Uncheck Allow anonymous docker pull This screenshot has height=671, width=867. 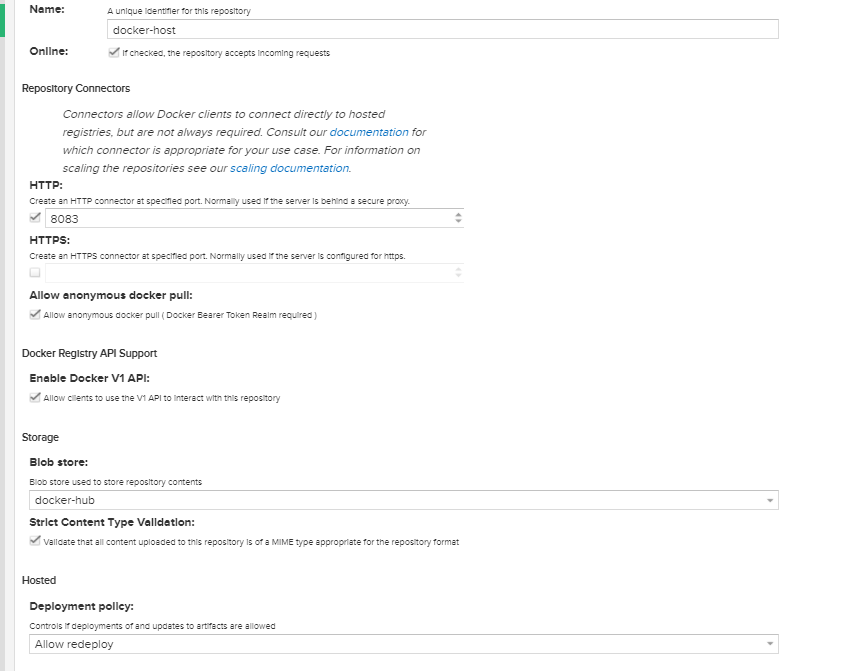[x=36, y=314]
